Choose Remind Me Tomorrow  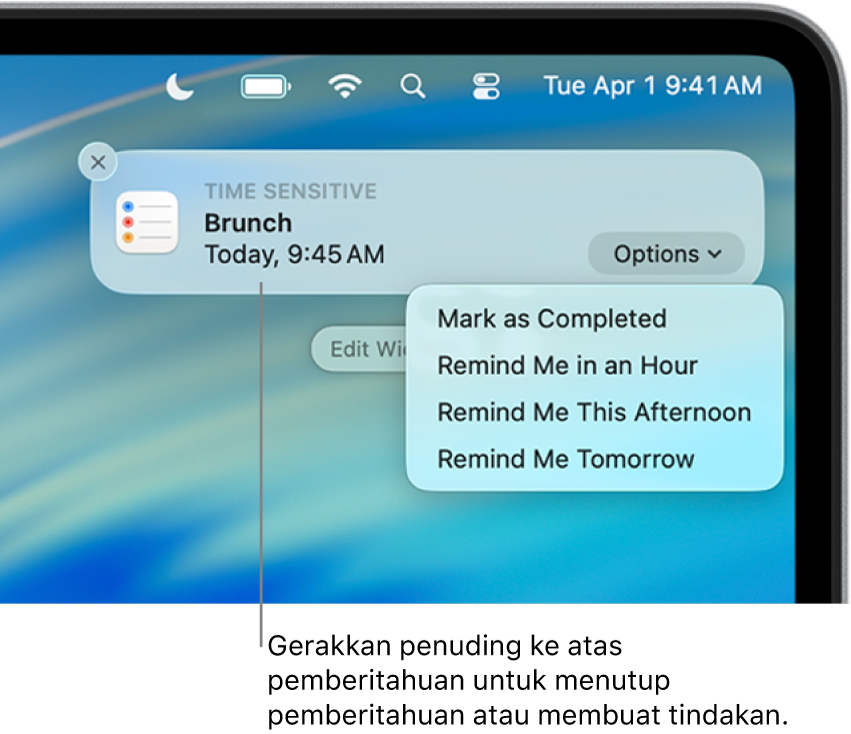click(x=564, y=459)
